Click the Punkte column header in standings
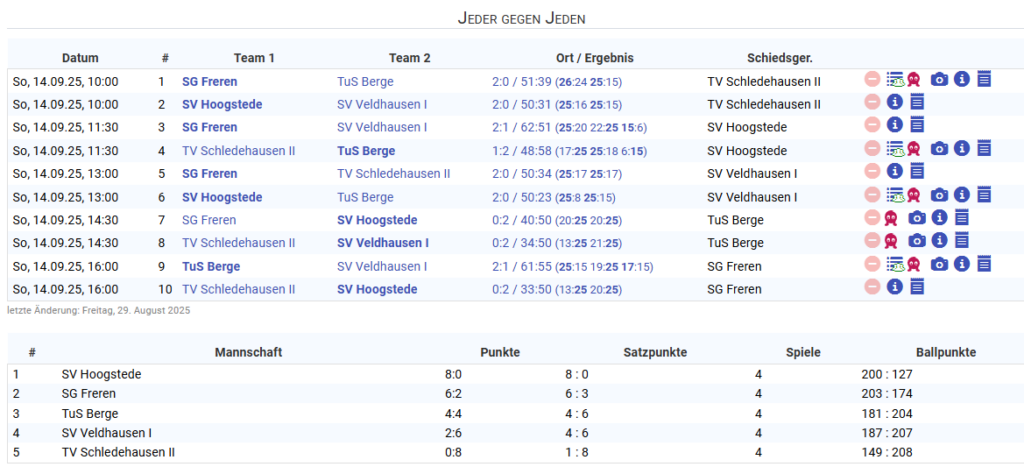1024x474 pixels. pyautogui.click(x=500, y=352)
